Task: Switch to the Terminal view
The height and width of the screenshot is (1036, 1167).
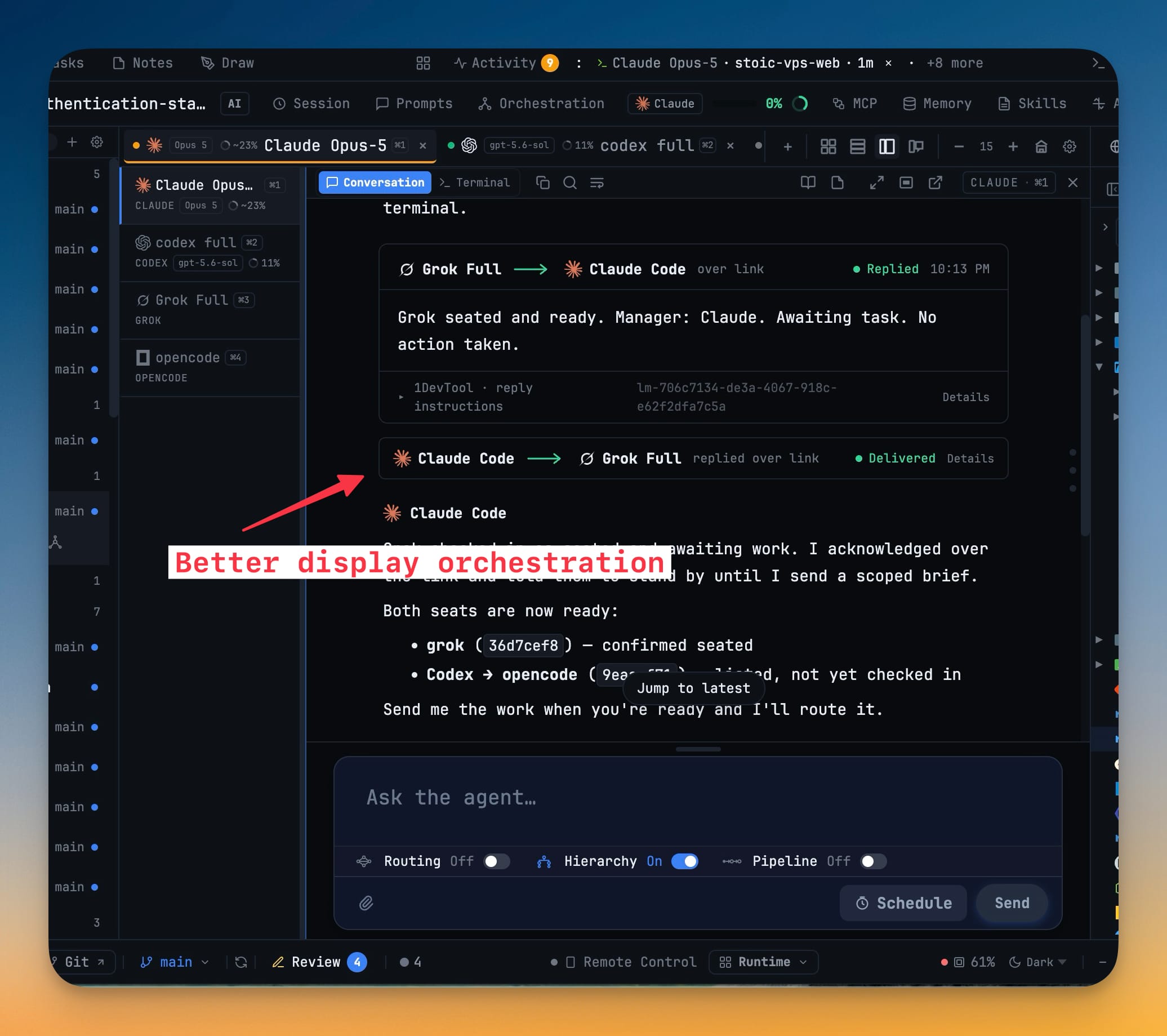Action: coord(475,182)
